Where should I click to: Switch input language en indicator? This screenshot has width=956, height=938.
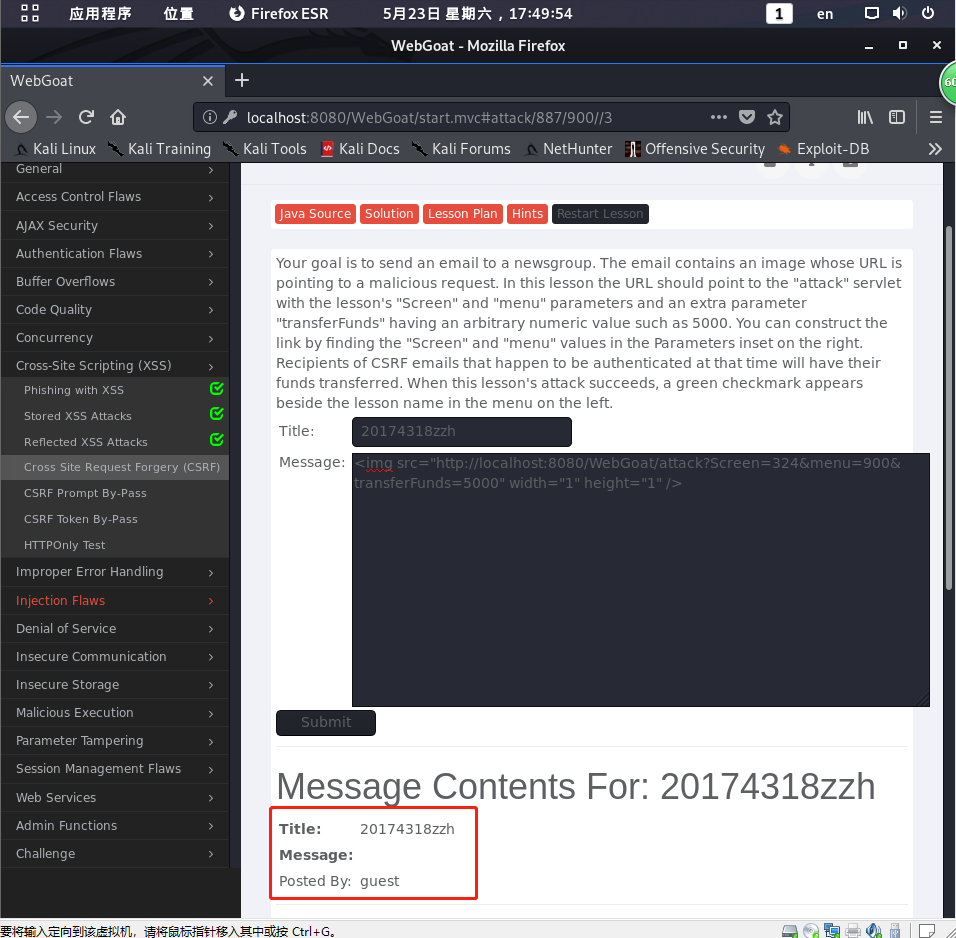click(x=825, y=13)
